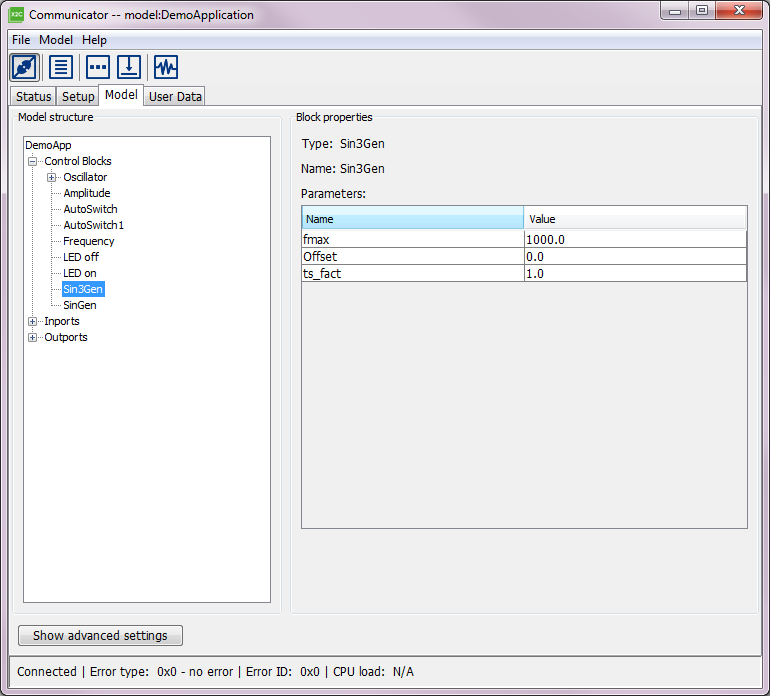Select the LED on block
The width and height of the screenshot is (770, 696).
[x=80, y=273]
